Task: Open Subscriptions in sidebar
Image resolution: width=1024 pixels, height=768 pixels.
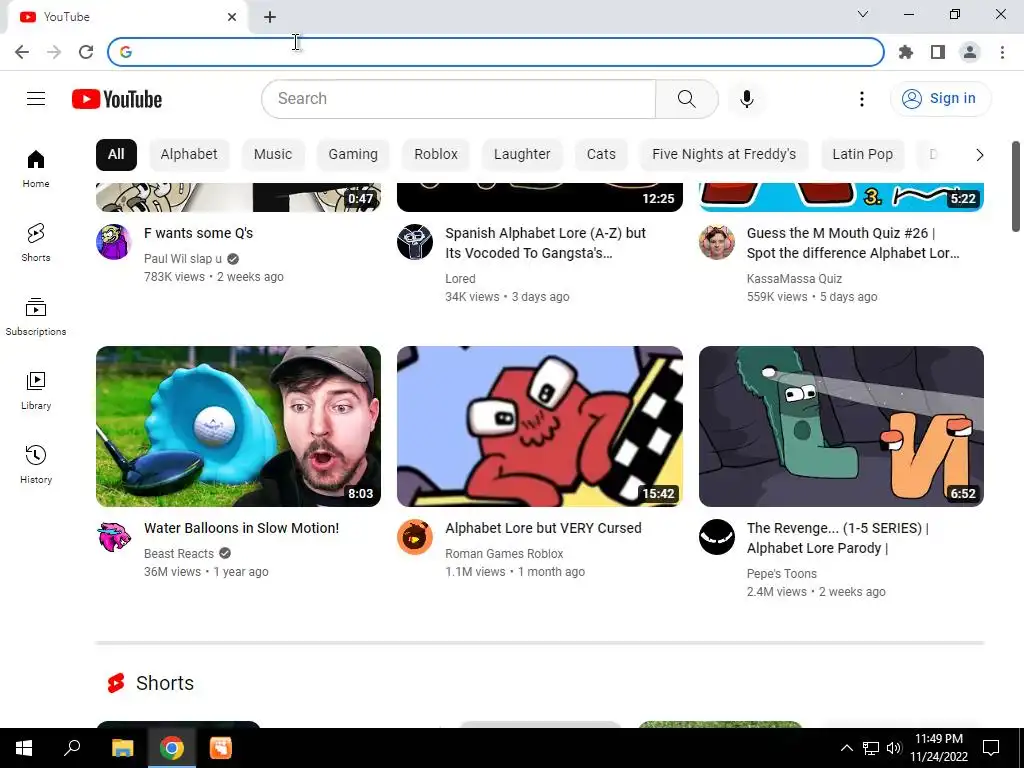Action: [36, 317]
